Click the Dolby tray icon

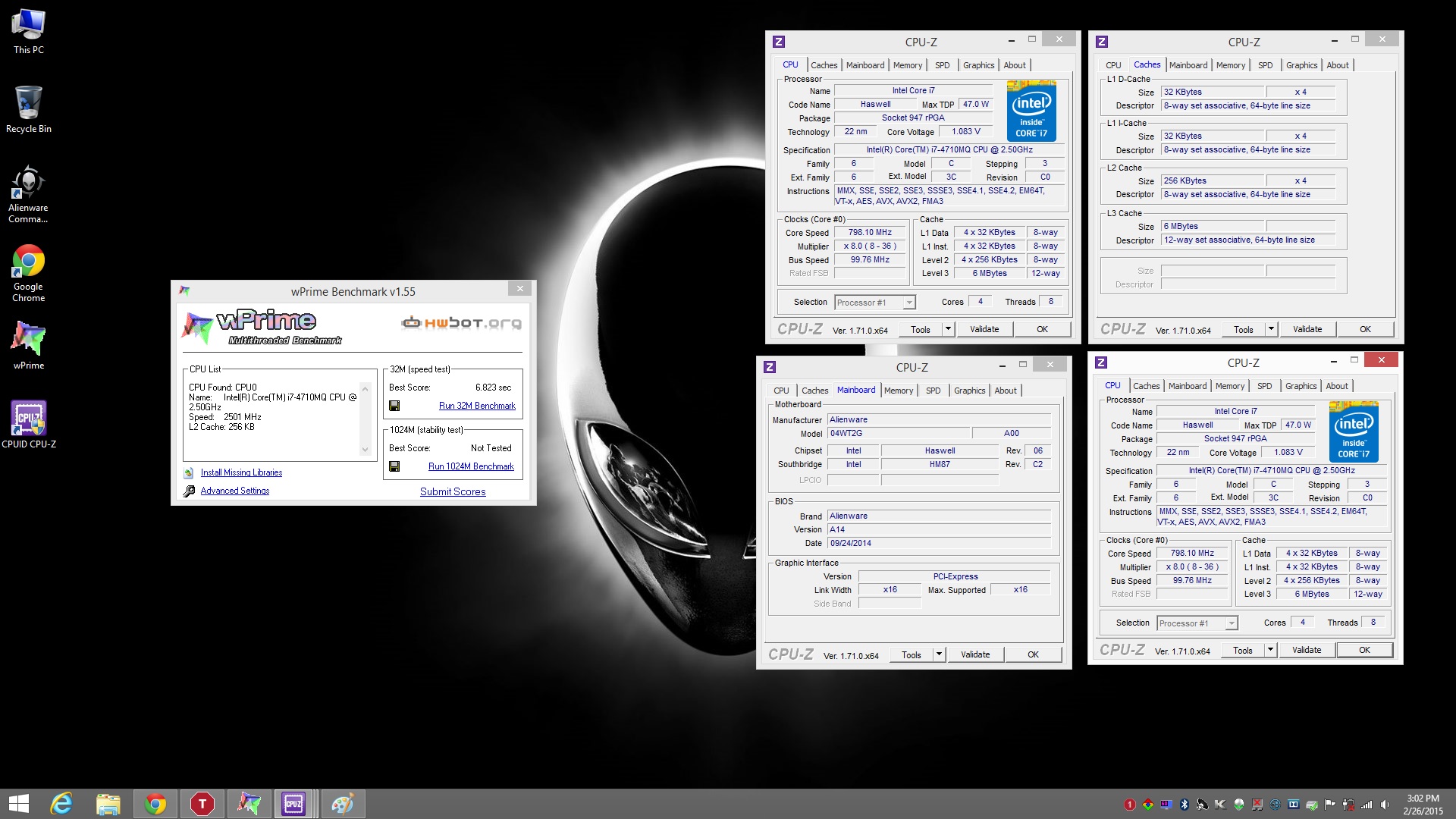1294,805
